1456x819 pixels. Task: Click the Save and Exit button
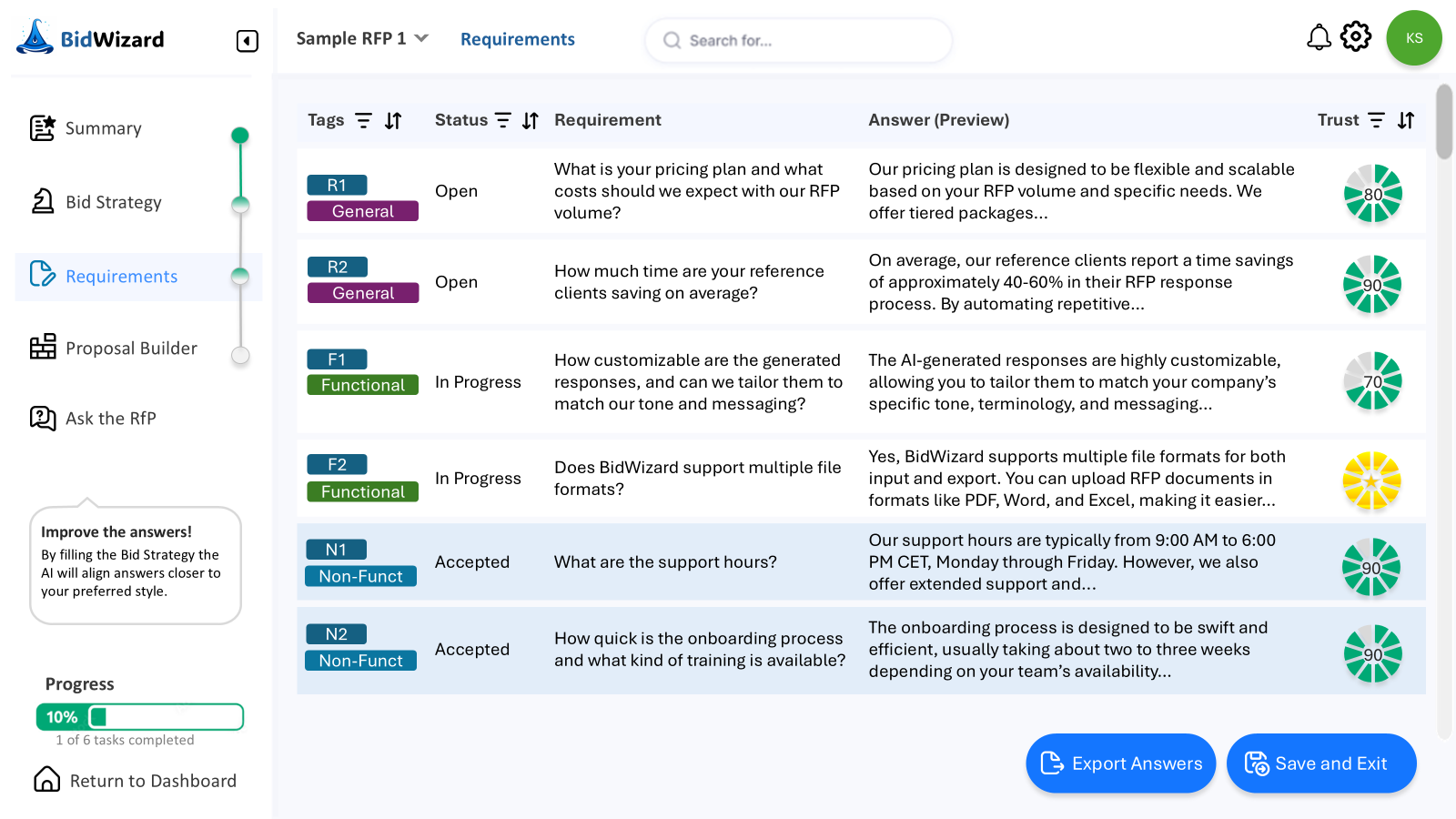pos(1320,763)
